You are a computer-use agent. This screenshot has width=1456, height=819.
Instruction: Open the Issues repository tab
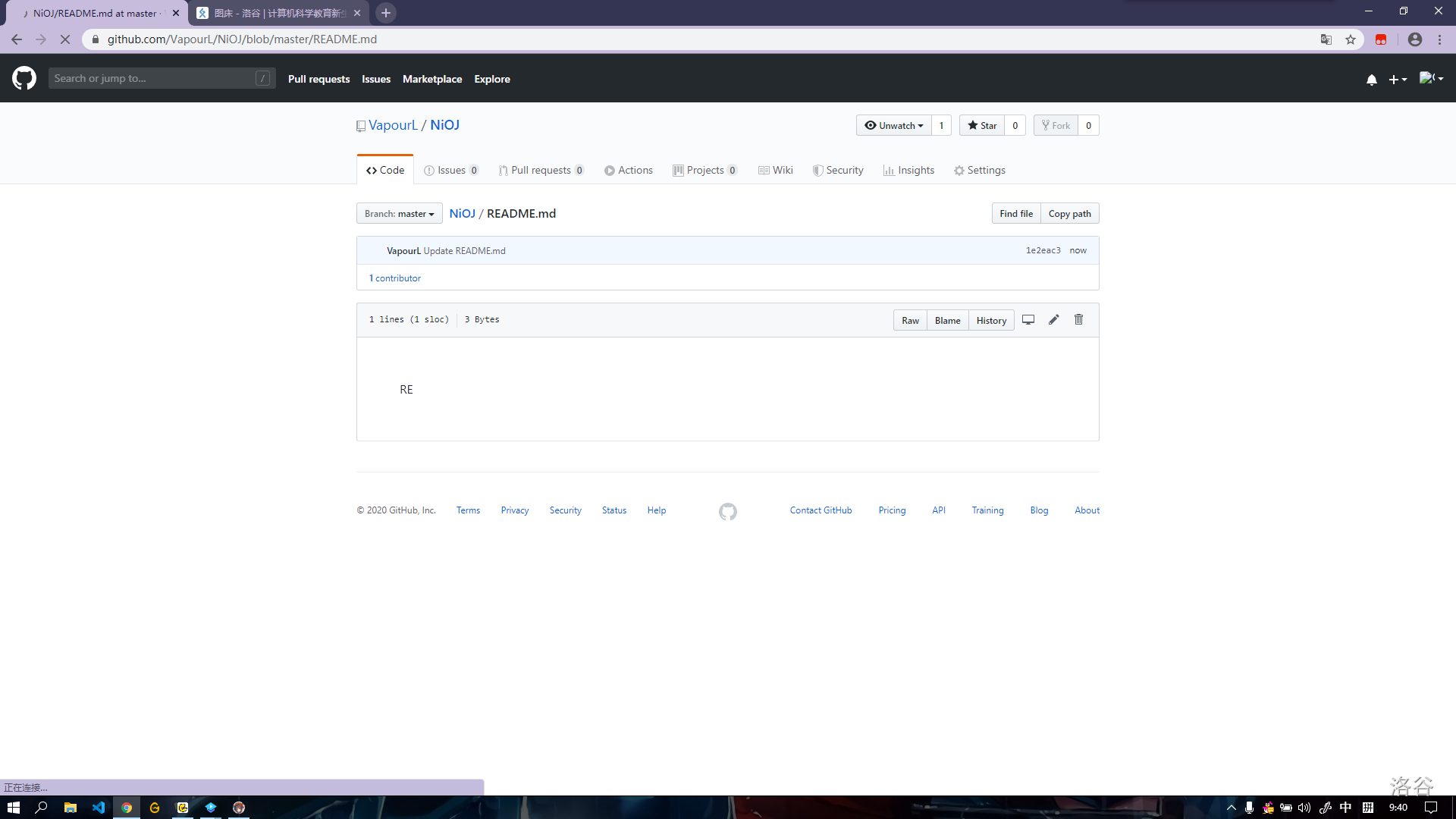pyautogui.click(x=451, y=170)
